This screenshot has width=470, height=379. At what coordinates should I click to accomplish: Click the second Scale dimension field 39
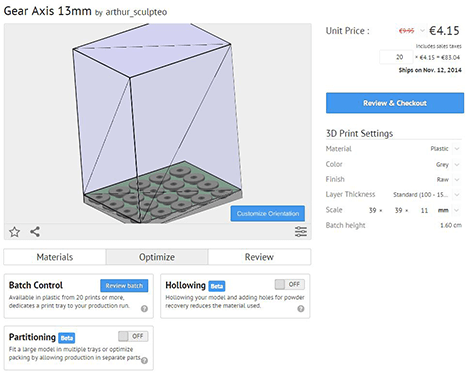pos(398,210)
